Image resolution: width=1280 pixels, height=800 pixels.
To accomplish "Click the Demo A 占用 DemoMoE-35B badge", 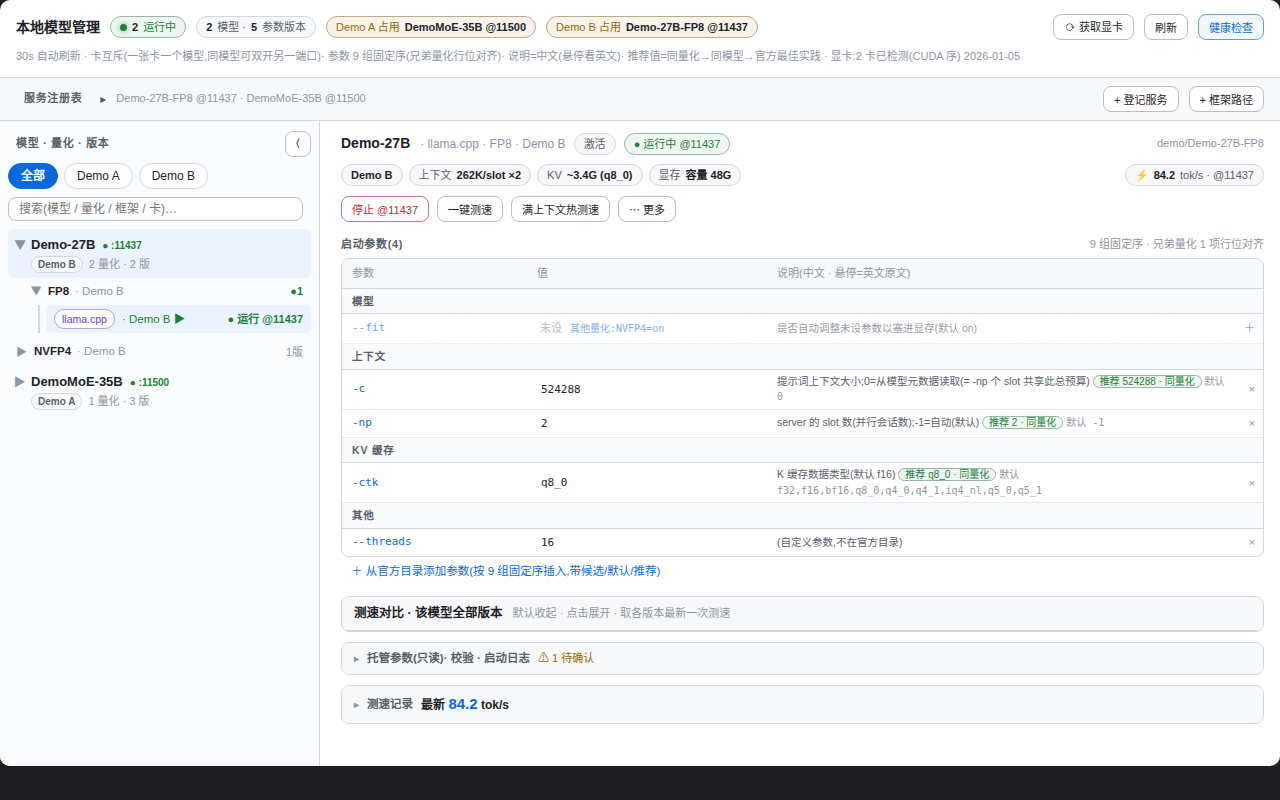I will click(x=431, y=27).
